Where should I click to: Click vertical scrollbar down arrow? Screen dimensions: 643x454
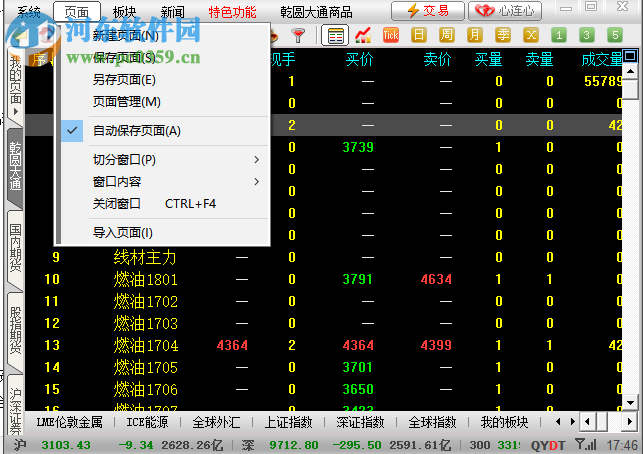click(630, 403)
